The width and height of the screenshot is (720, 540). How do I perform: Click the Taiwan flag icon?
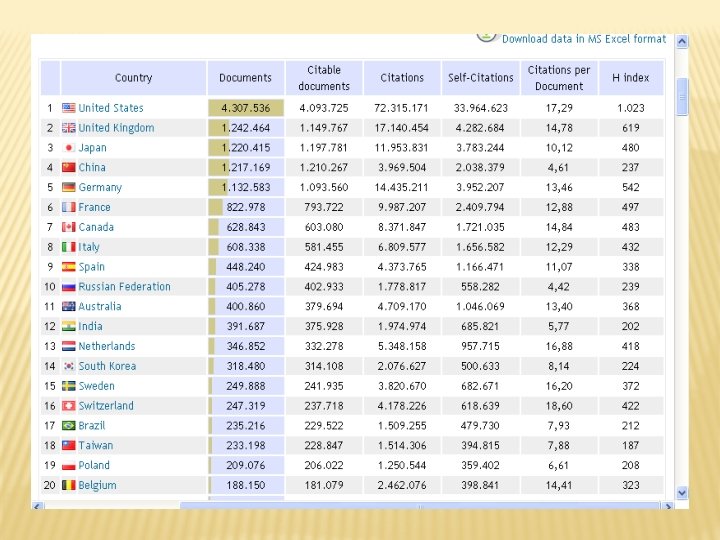click(68, 445)
